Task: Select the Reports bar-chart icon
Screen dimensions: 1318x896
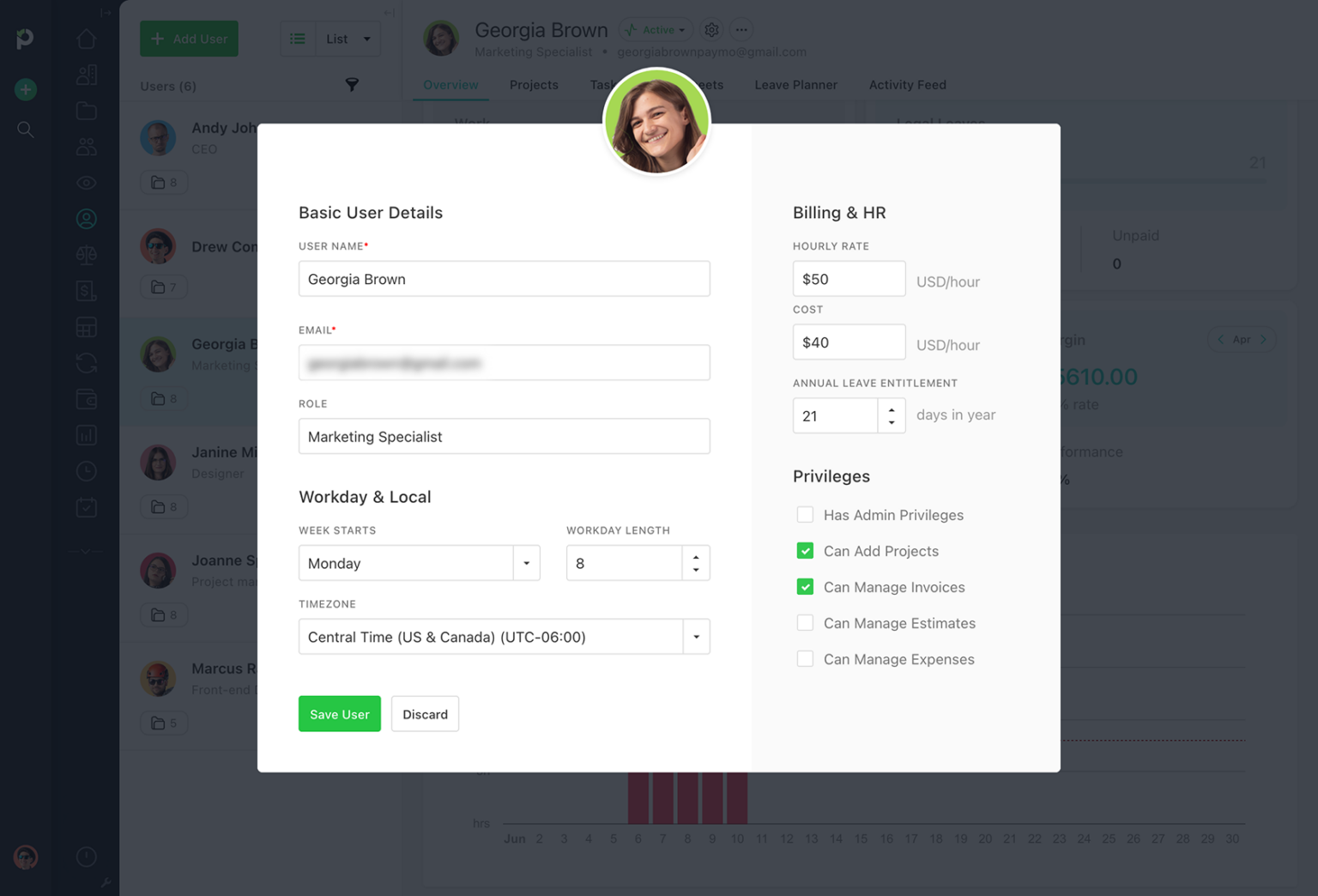Action: [86, 435]
